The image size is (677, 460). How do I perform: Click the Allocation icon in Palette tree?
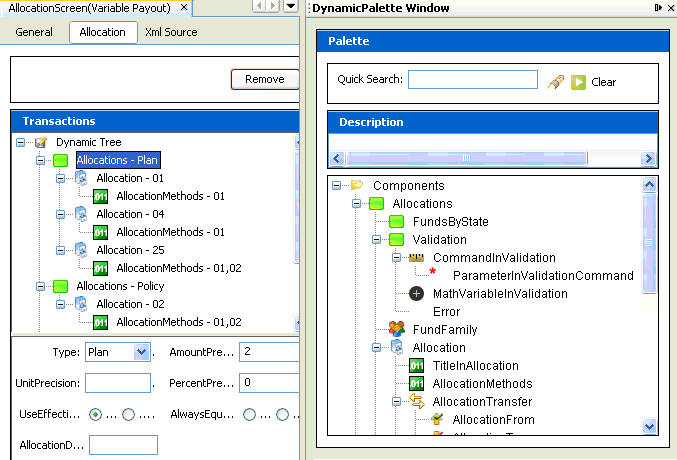pos(397,347)
